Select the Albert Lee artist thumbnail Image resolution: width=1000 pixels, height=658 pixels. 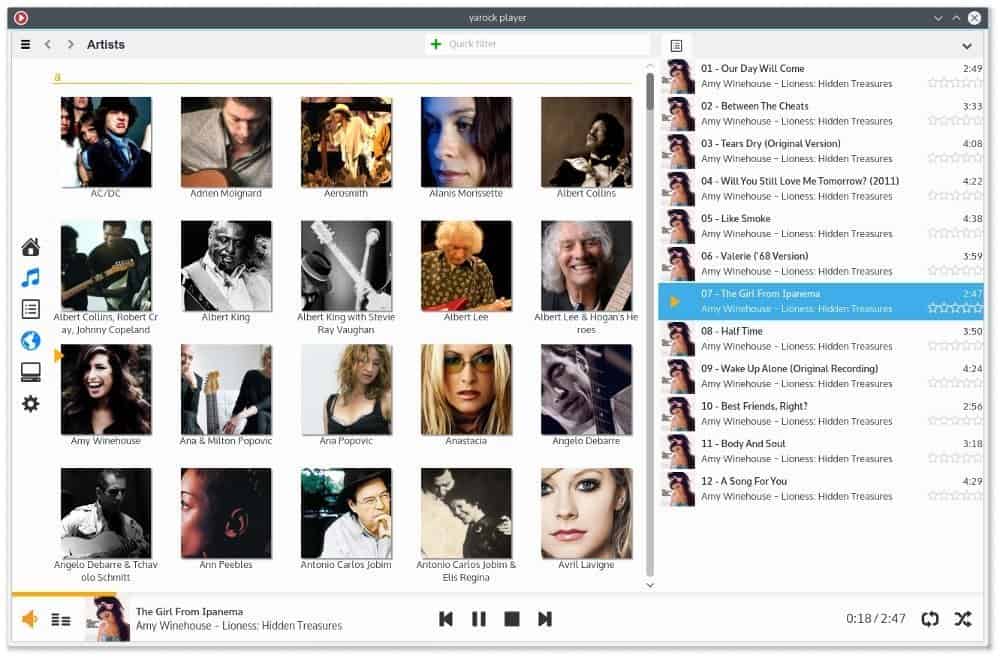click(x=466, y=266)
